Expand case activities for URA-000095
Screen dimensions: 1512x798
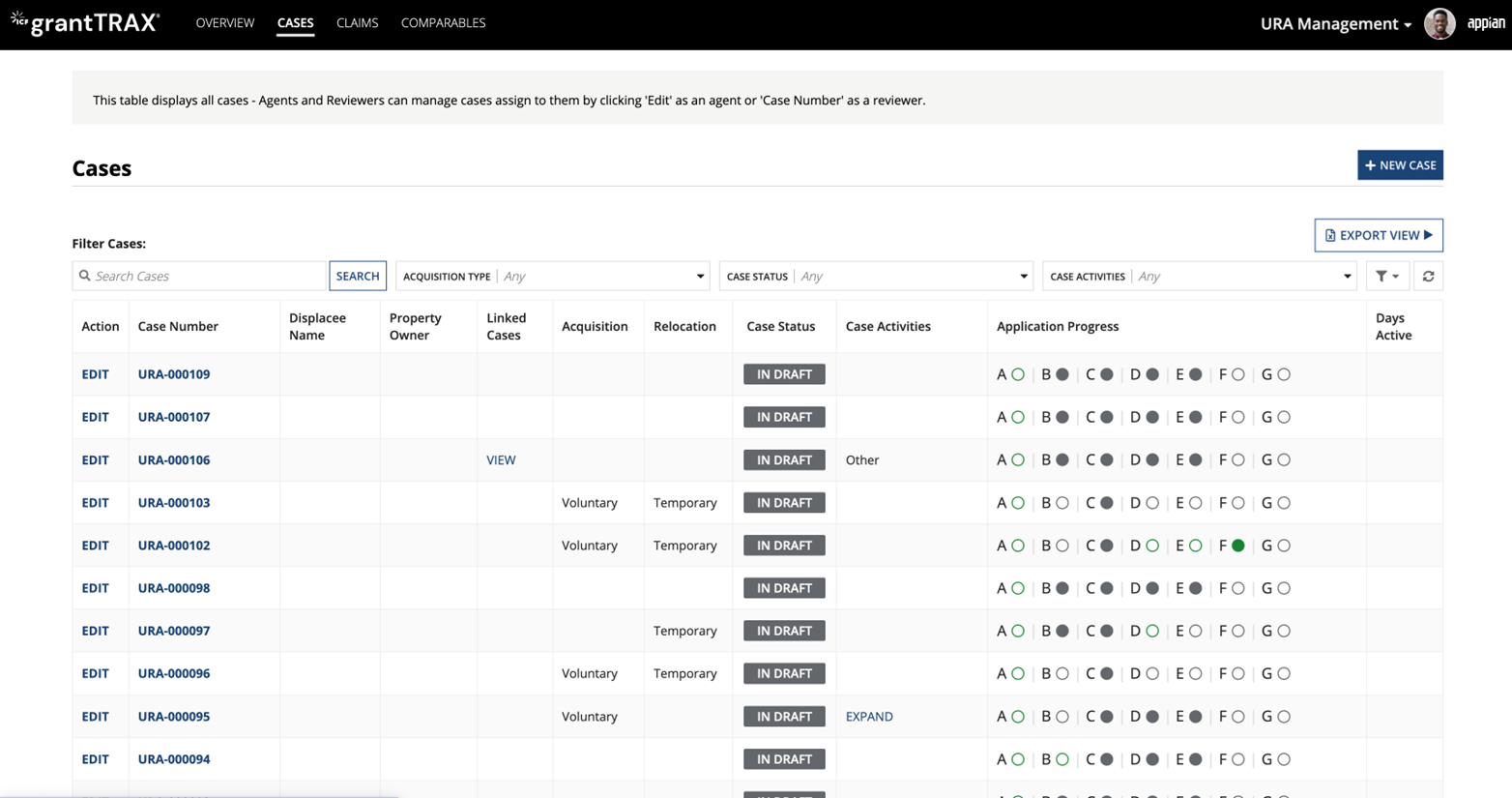coord(869,717)
